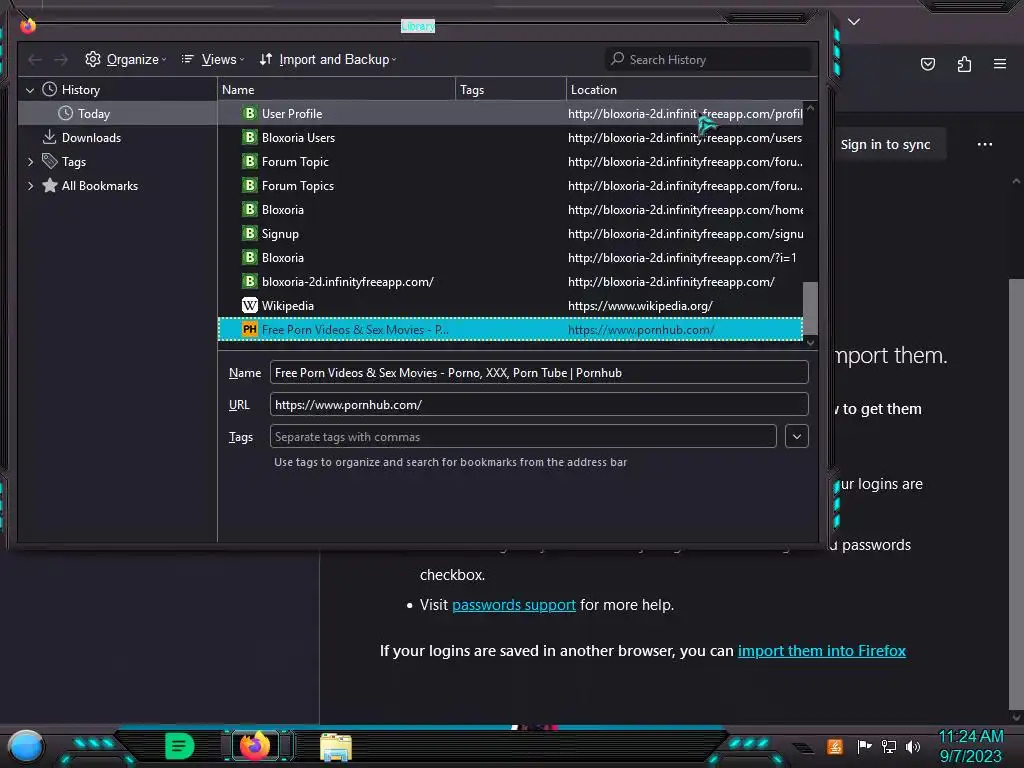Open the Views menu
Viewport: 1024px width, 768px height.
(x=213, y=59)
